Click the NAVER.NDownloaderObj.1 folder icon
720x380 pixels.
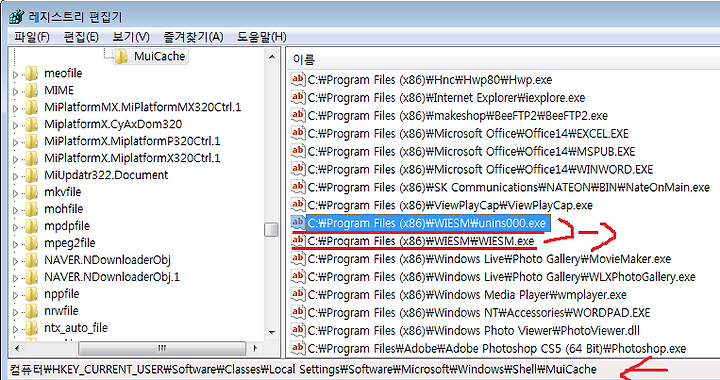pos(31,277)
